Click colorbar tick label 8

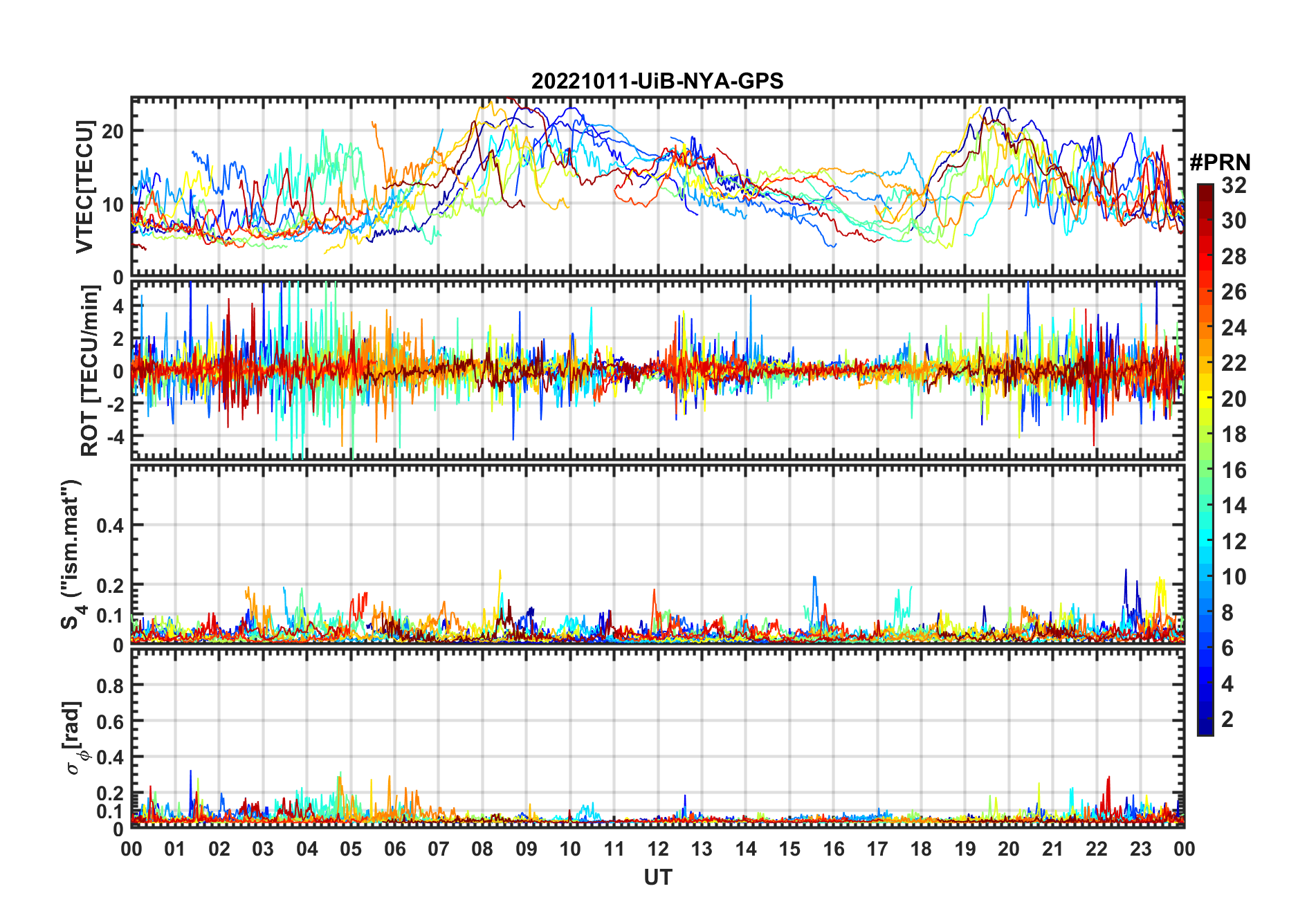(x=1228, y=612)
